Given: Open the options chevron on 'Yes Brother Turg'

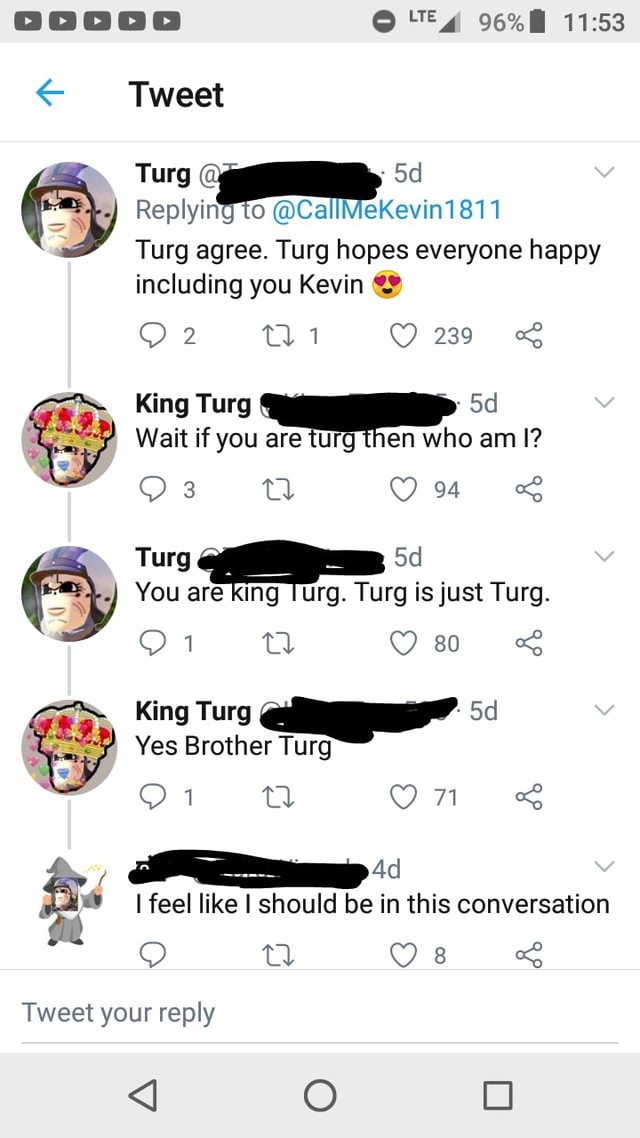Looking at the screenshot, I should tap(603, 709).
